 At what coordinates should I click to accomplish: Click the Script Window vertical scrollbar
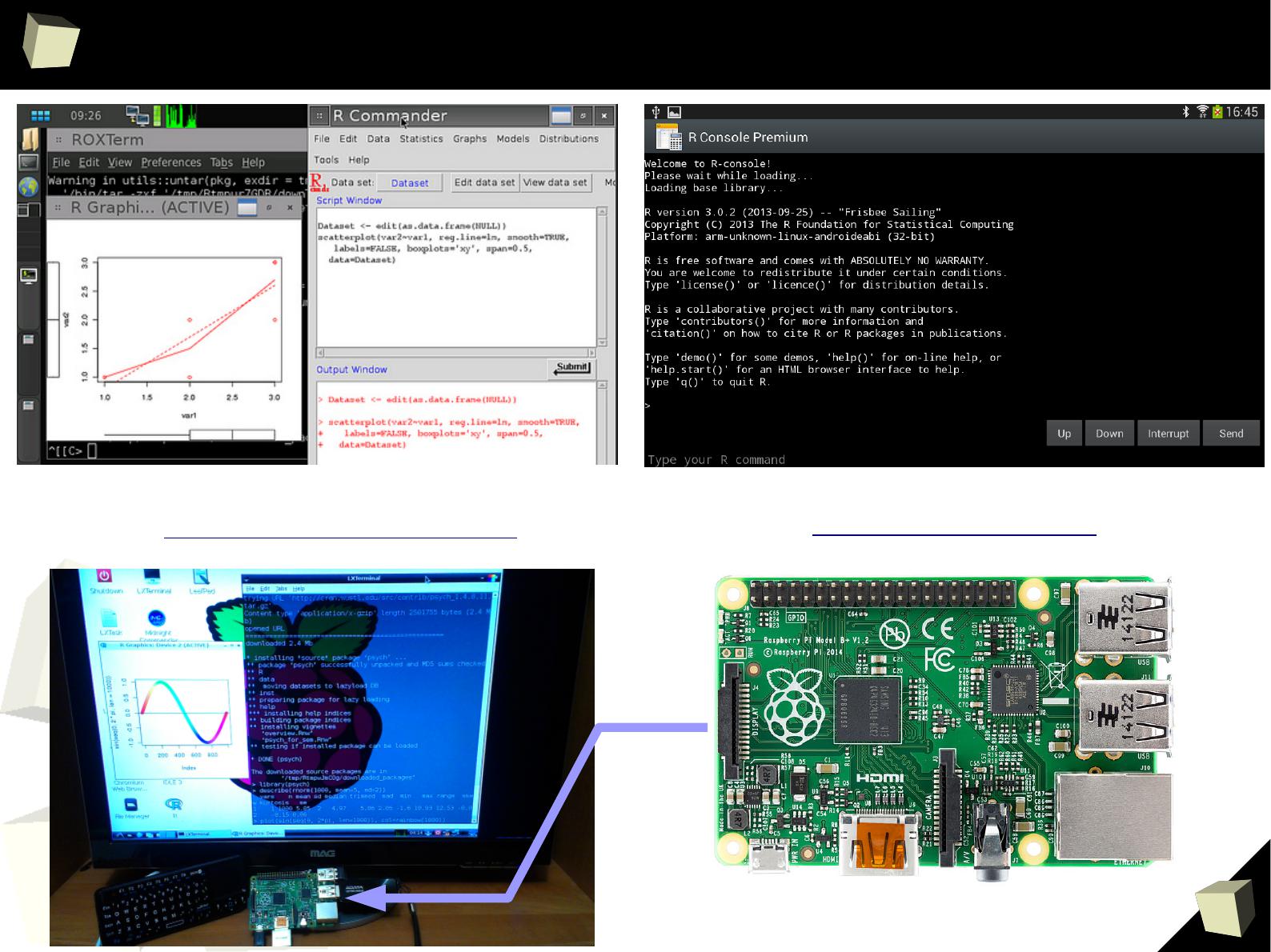[x=602, y=277]
